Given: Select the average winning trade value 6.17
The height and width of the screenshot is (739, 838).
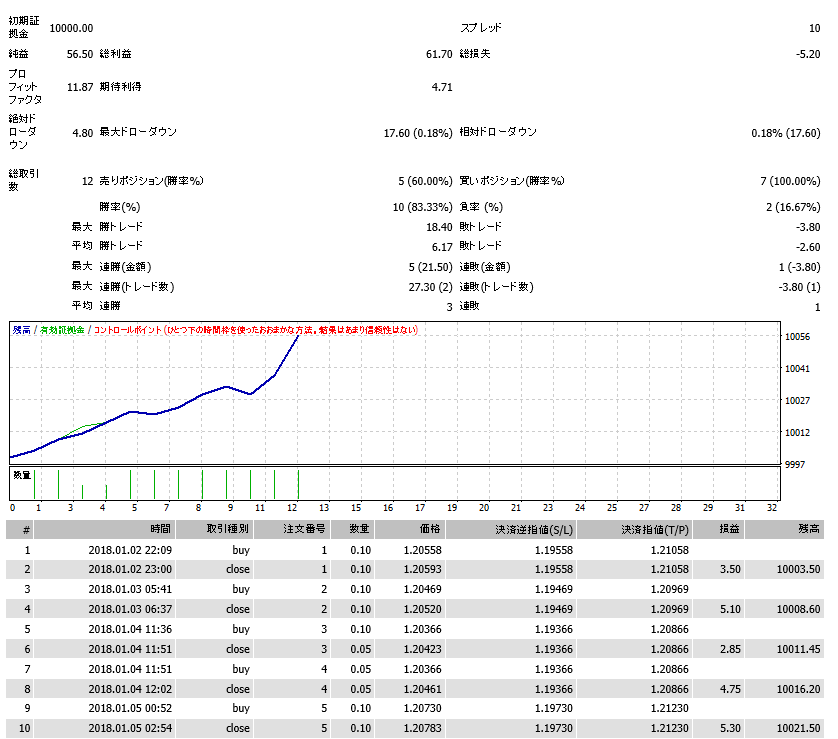Looking at the screenshot, I should tap(442, 247).
